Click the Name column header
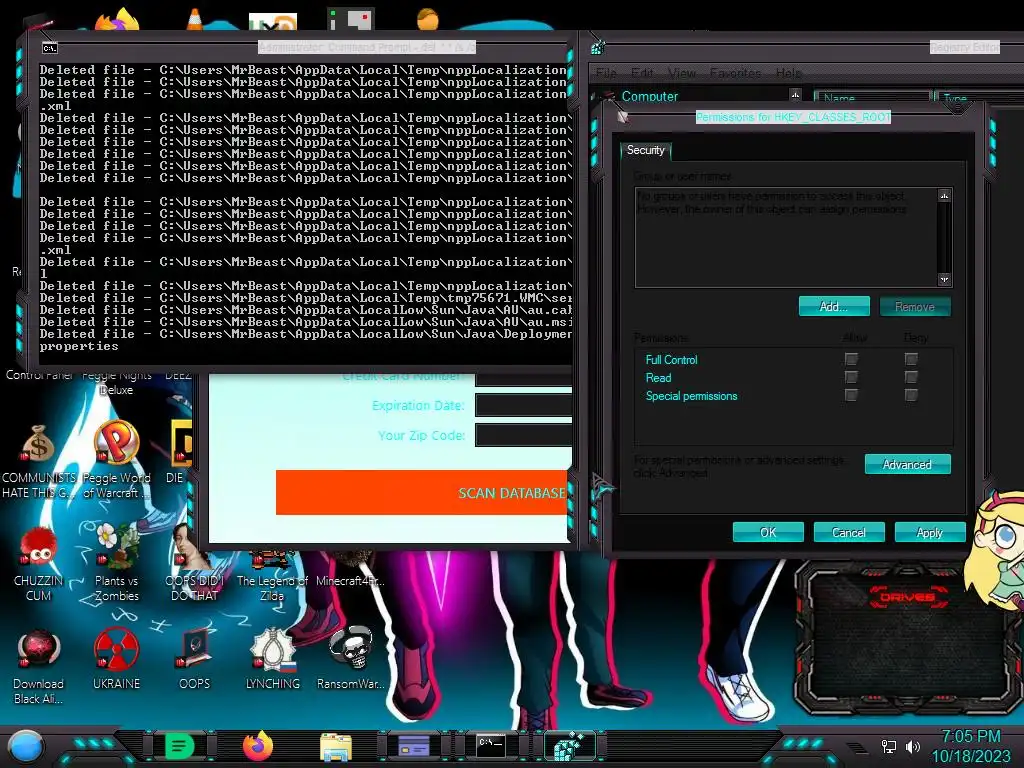The height and width of the screenshot is (768, 1024). [872, 98]
